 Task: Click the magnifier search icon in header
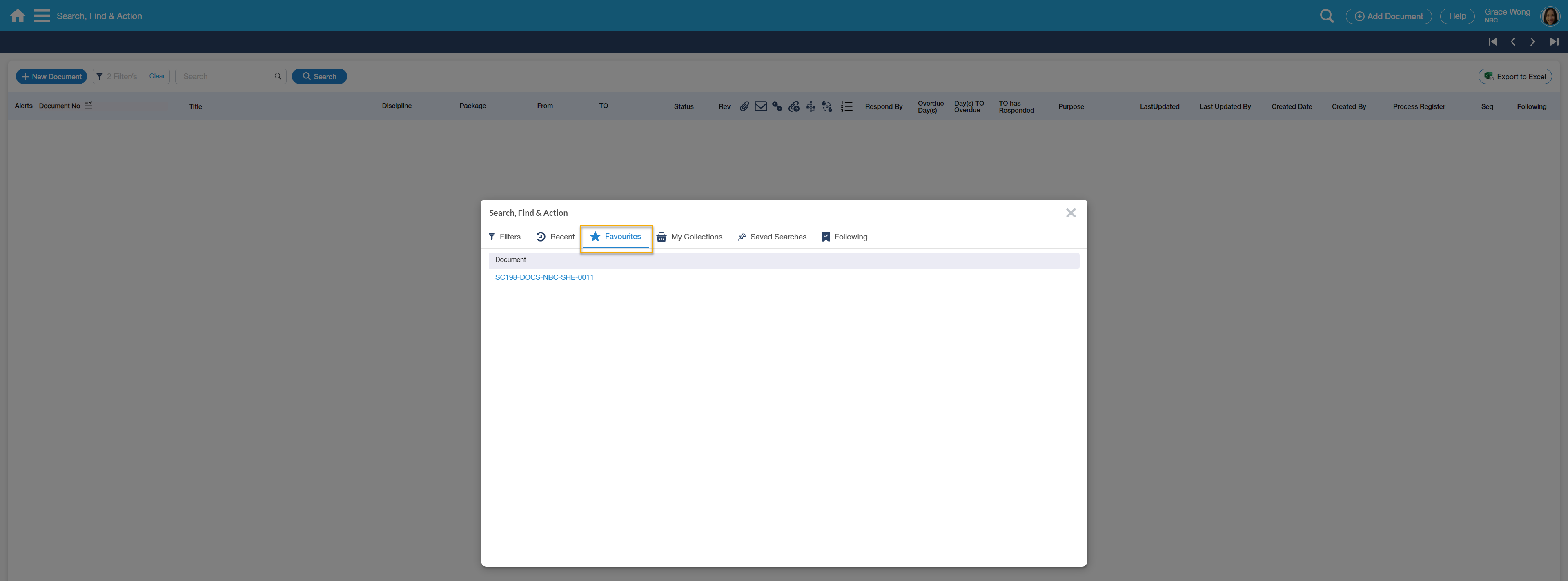[1326, 16]
